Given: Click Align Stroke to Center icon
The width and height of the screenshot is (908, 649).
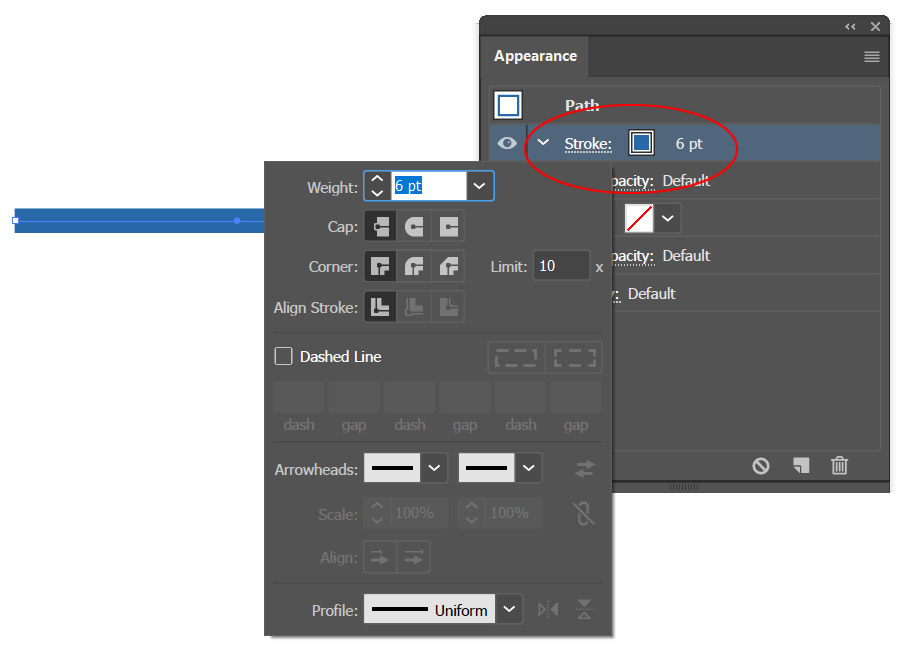Looking at the screenshot, I should pyautogui.click(x=380, y=307).
